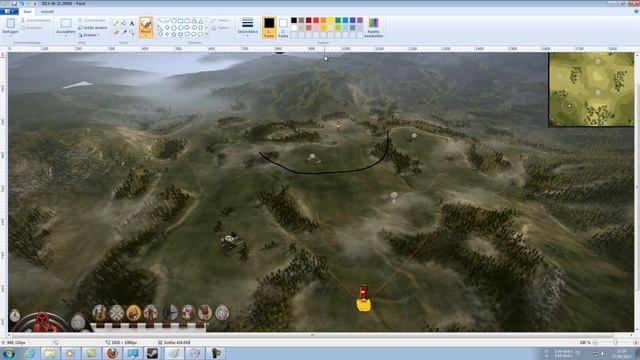Screen dimensions: 640x360
Task: Choose the Five-point star shape
Action: (174, 34)
